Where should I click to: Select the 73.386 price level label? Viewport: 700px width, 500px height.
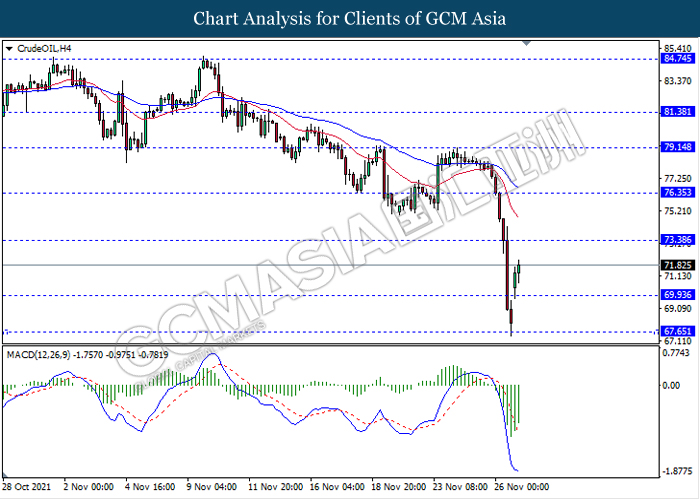point(677,240)
